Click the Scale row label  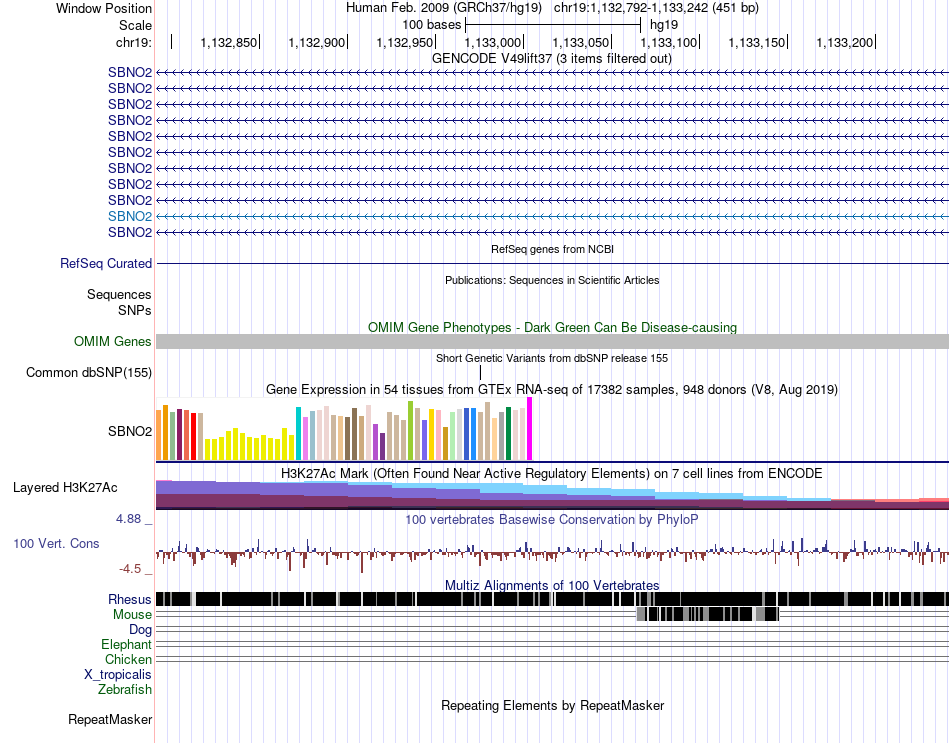136,25
